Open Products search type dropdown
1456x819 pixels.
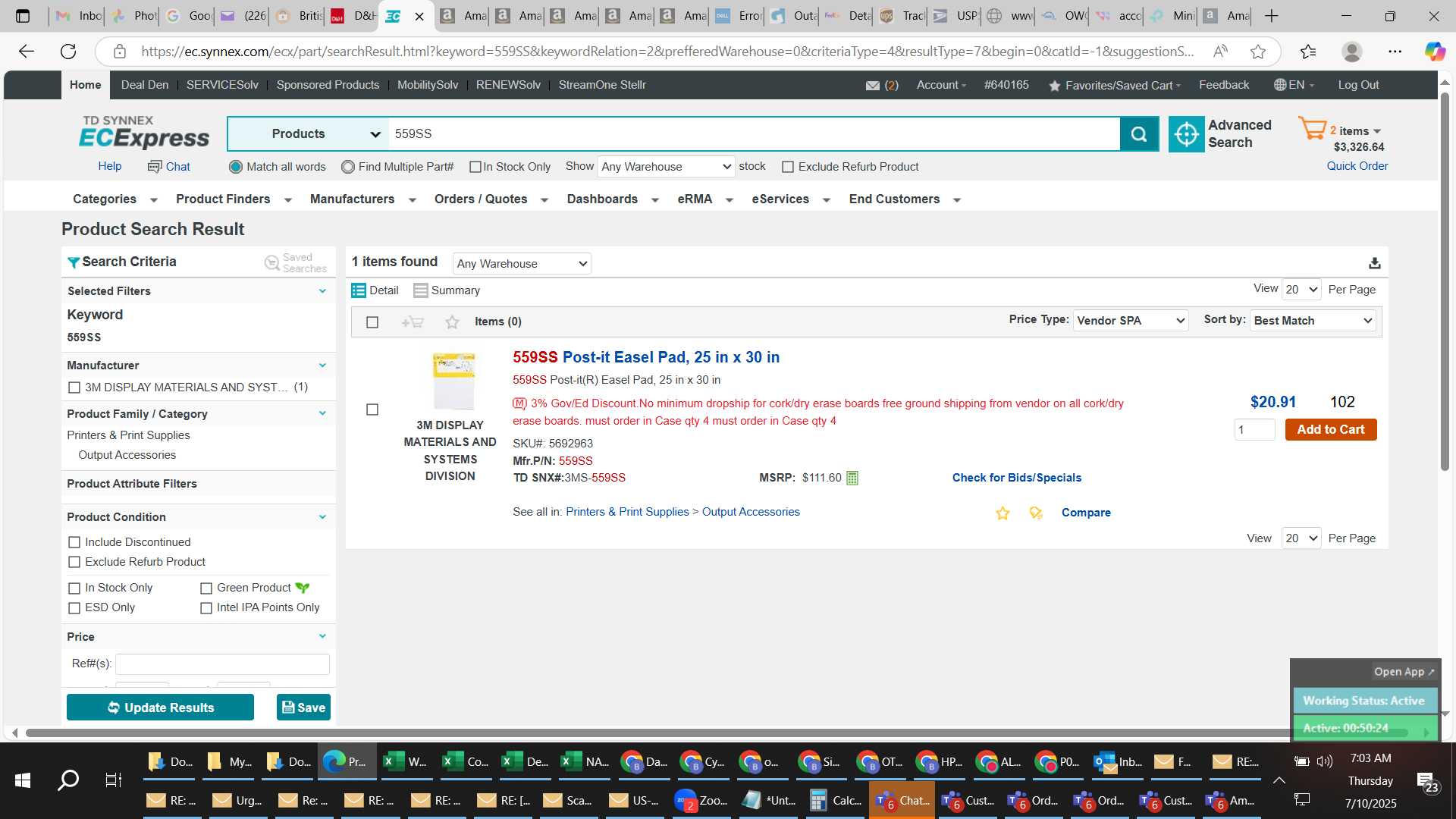tap(309, 134)
